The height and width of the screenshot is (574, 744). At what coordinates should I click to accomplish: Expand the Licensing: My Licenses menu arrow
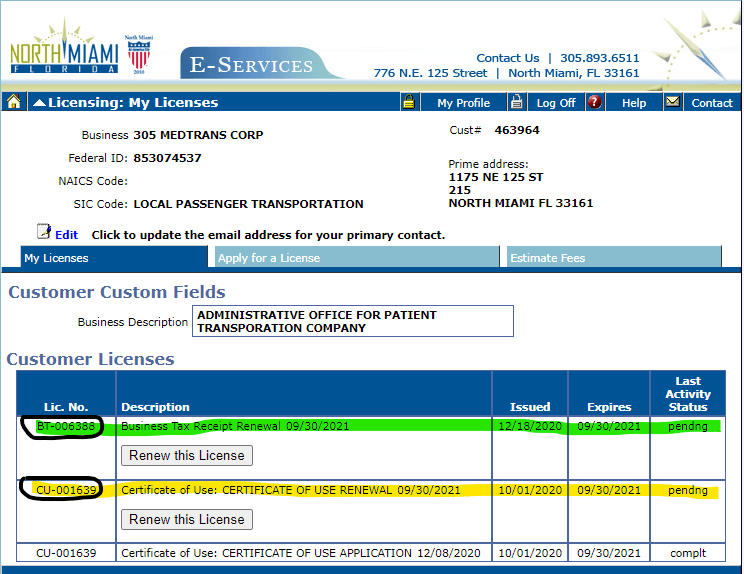coord(39,102)
